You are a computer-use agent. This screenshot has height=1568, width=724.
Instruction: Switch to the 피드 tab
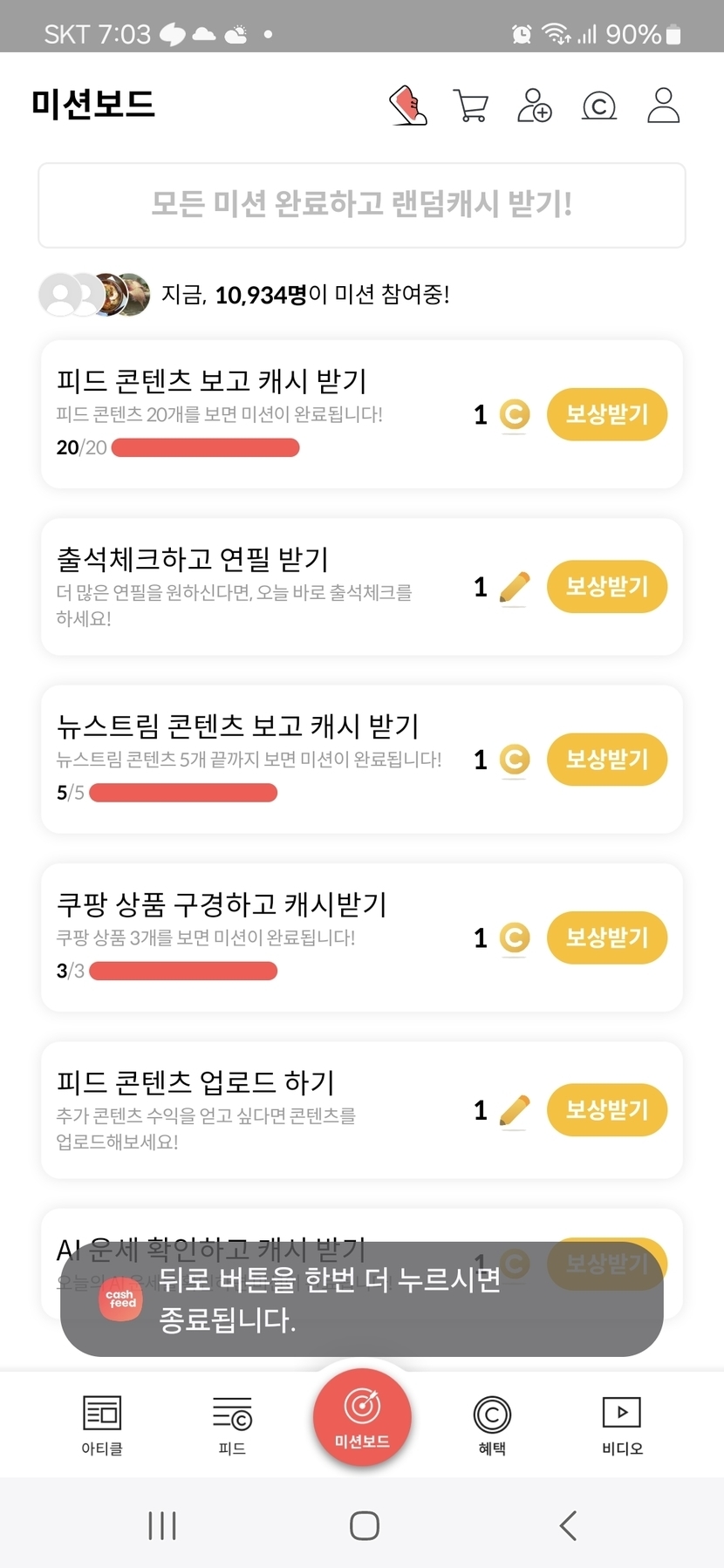click(232, 1424)
